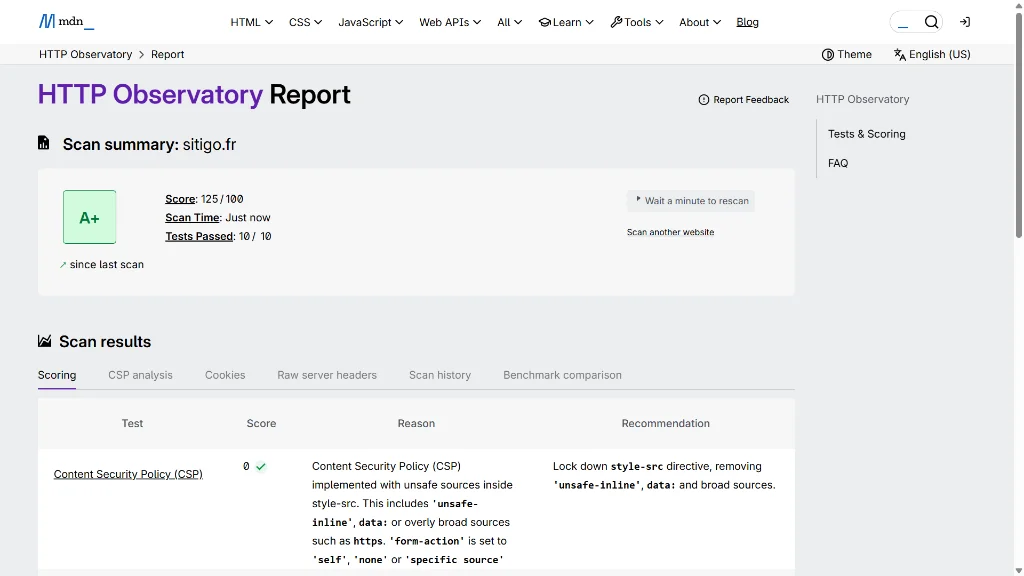Expand the HTML menu

pyautogui.click(x=251, y=22)
